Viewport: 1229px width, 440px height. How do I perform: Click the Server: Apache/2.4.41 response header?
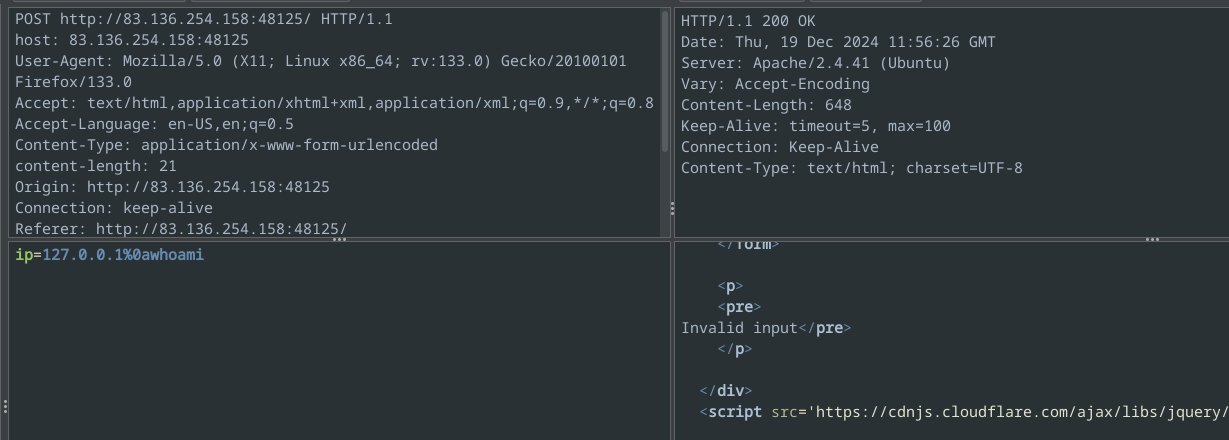click(816, 63)
